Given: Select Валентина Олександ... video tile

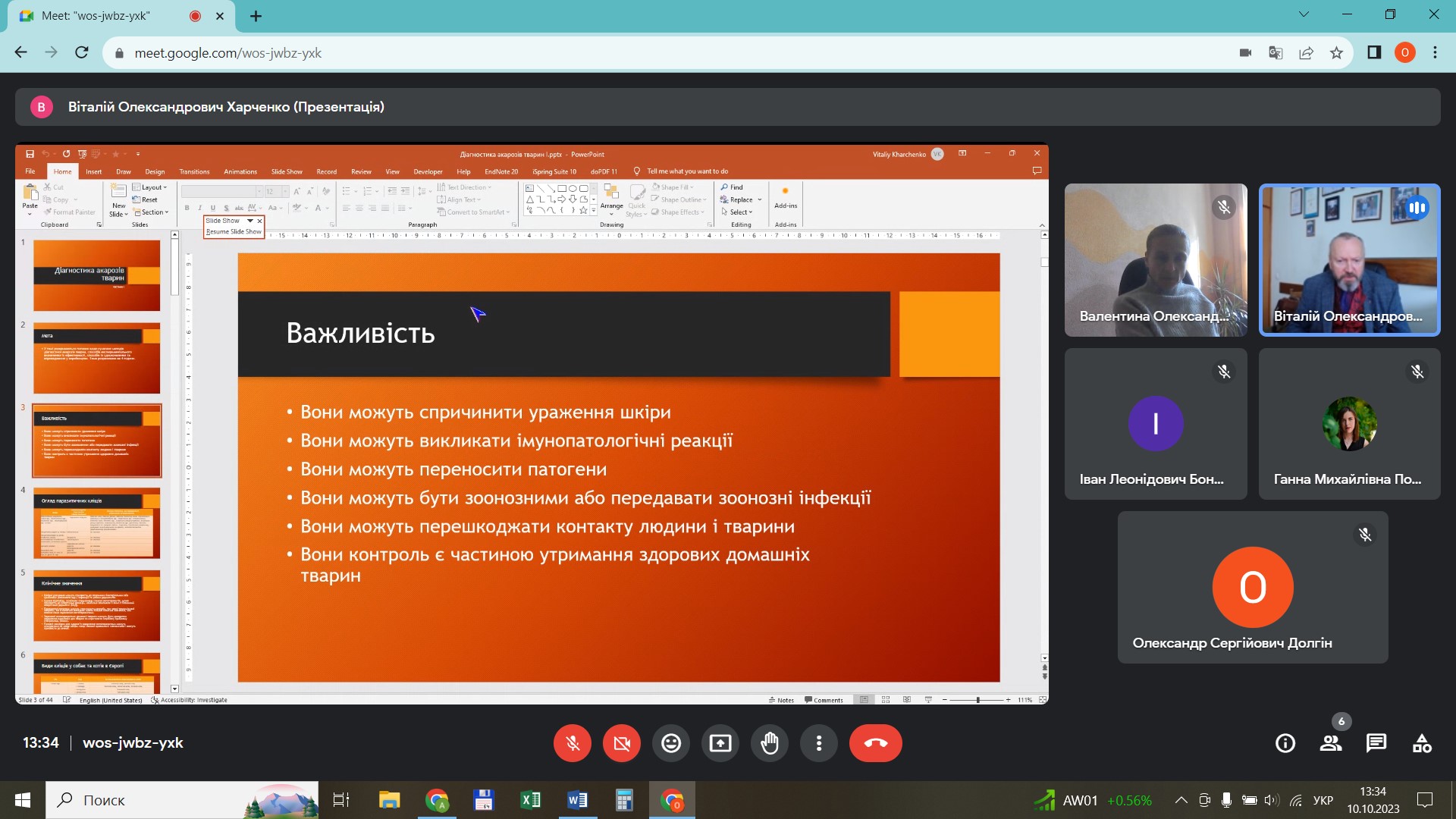Looking at the screenshot, I should tap(1156, 260).
